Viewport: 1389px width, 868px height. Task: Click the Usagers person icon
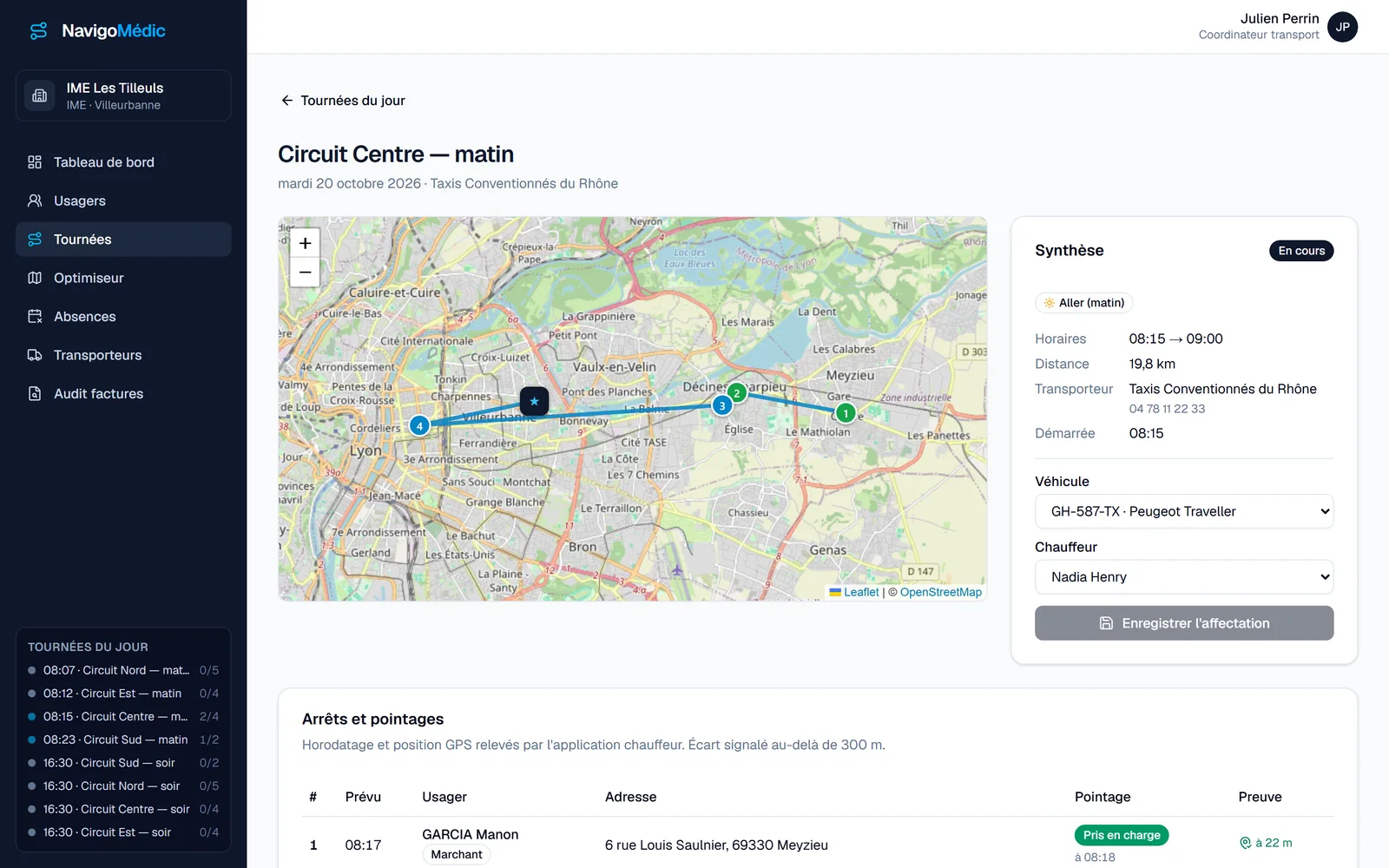click(x=35, y=201)
